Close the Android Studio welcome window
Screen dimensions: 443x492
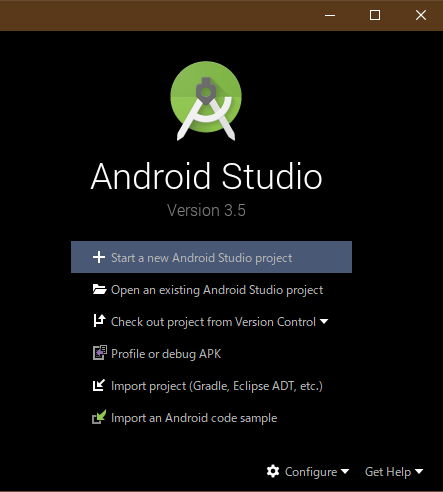tap(421, 15)
